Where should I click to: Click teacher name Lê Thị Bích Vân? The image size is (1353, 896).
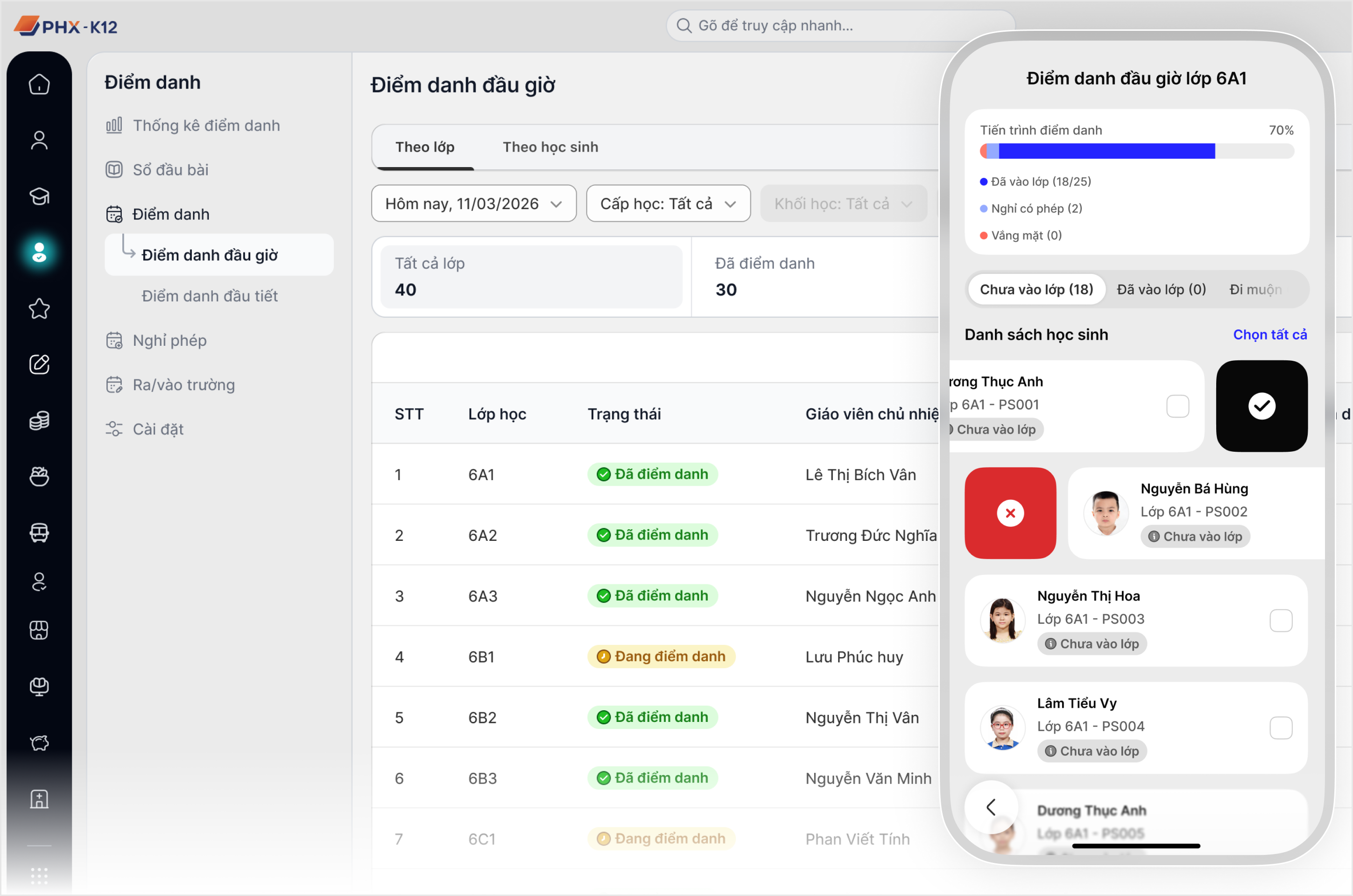(x=860, y=474)
